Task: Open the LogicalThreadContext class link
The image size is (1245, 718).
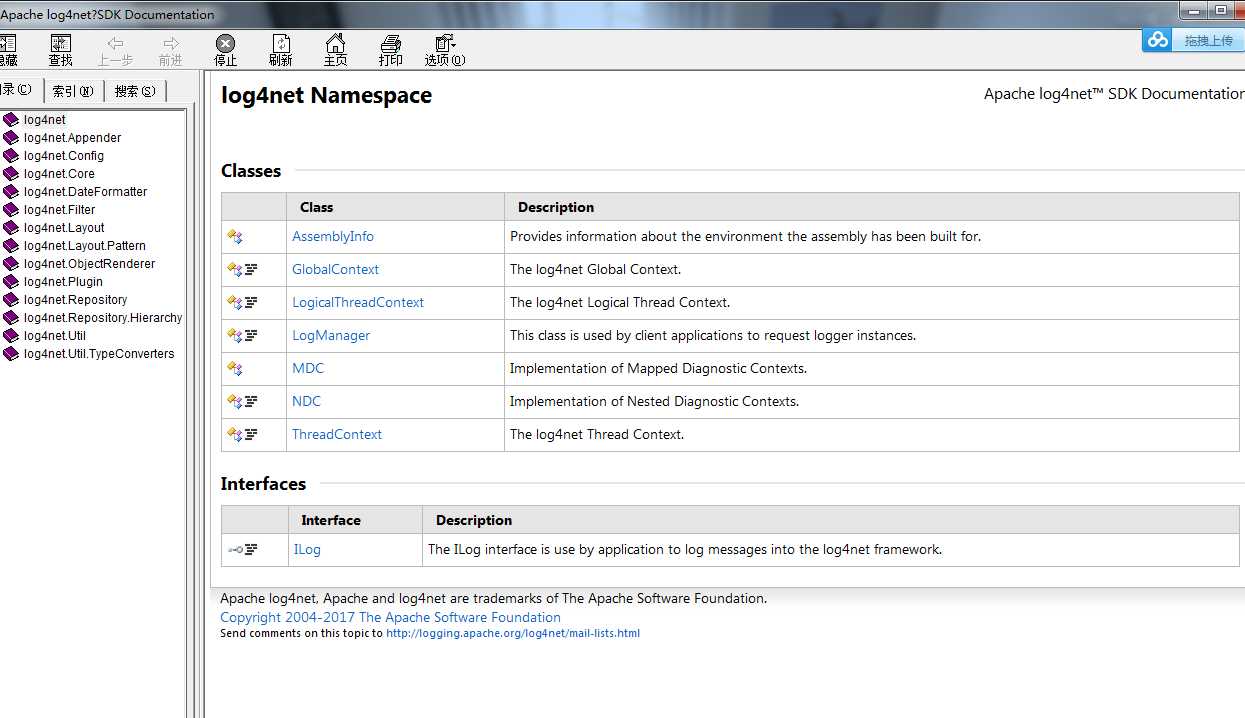Action: tap(358, 302)
